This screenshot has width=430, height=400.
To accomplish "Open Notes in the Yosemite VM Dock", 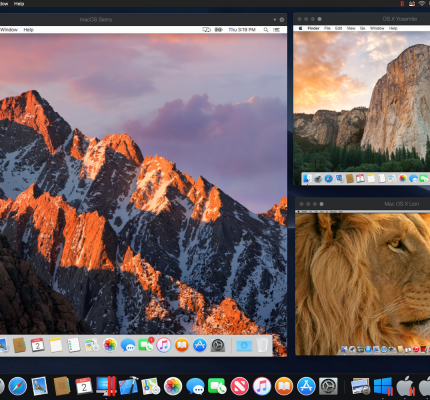I will [x=371, y=179].
